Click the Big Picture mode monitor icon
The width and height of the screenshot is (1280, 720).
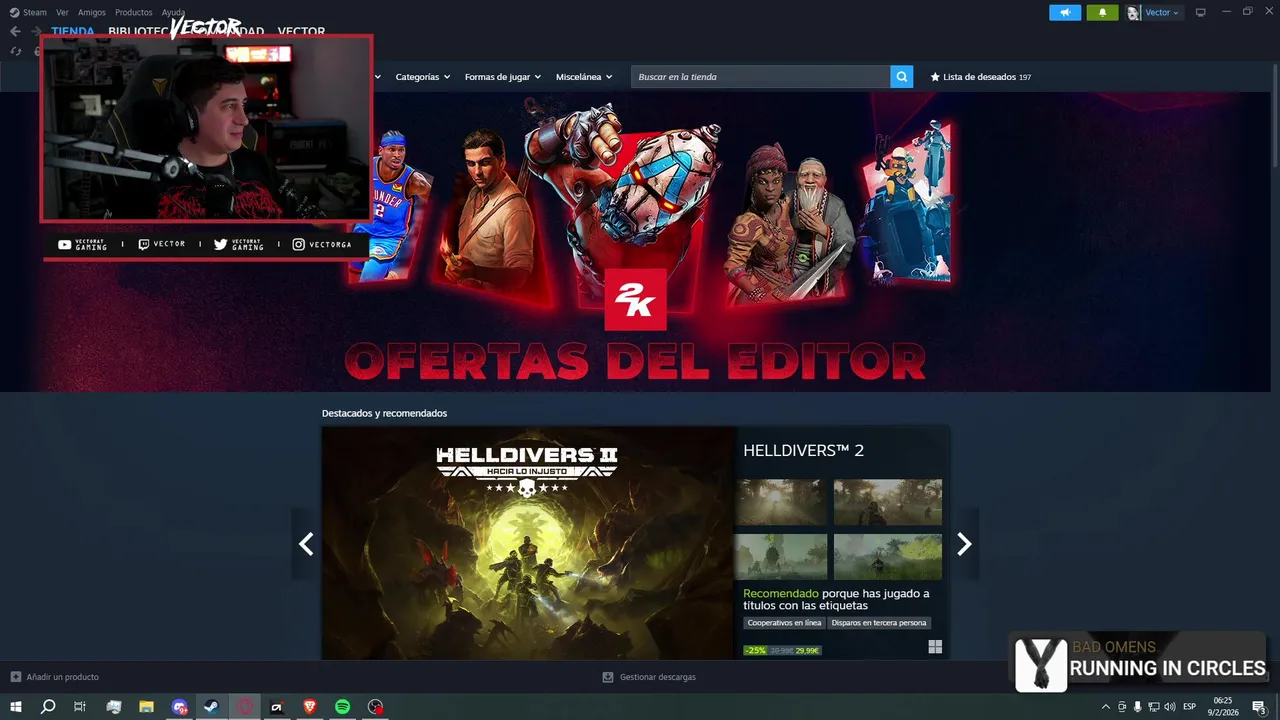(1201, 12)
